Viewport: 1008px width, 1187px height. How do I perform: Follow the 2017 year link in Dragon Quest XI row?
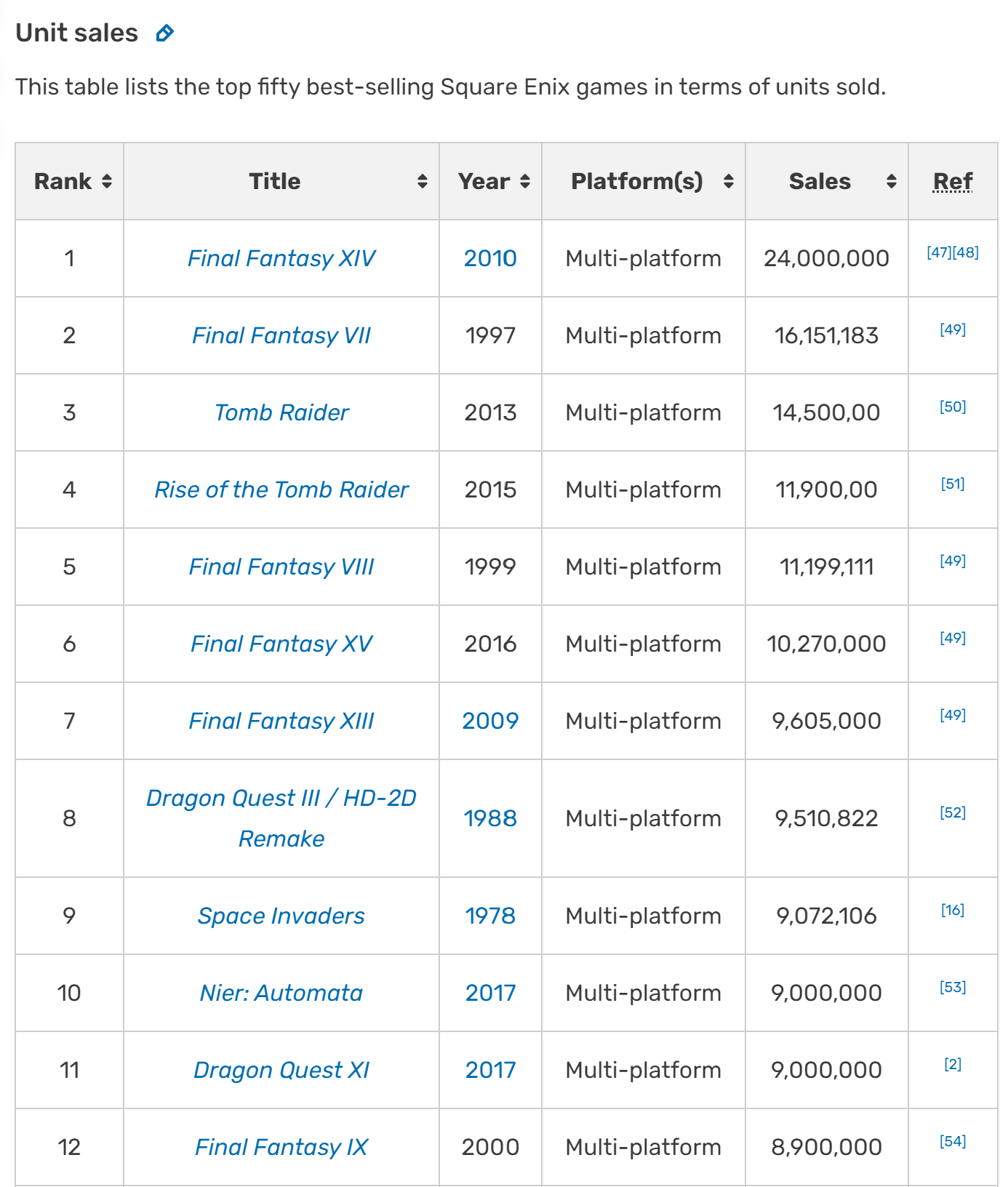490,1070
